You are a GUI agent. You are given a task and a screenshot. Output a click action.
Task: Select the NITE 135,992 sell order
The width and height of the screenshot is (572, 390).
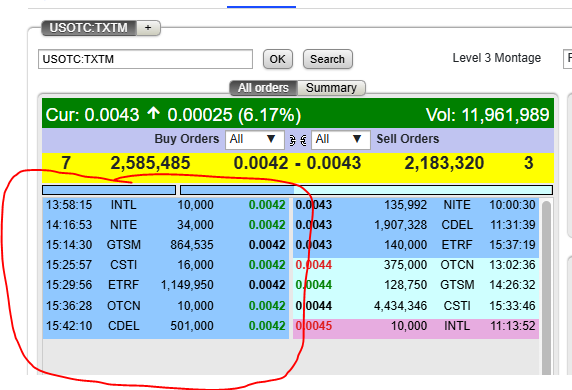[416, 205]
